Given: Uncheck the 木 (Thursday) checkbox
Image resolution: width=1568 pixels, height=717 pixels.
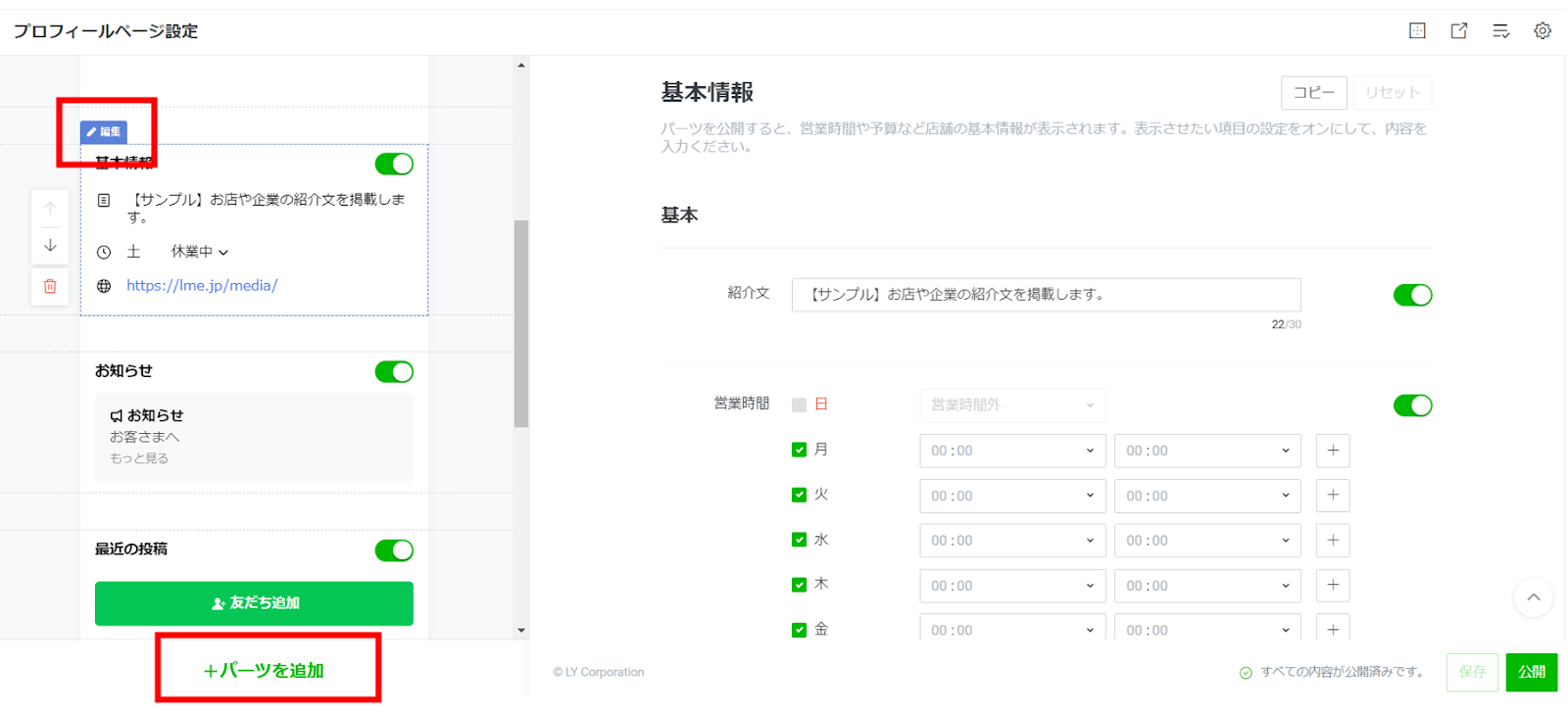Looking at the screenshot, I should (x=799, y=585).
